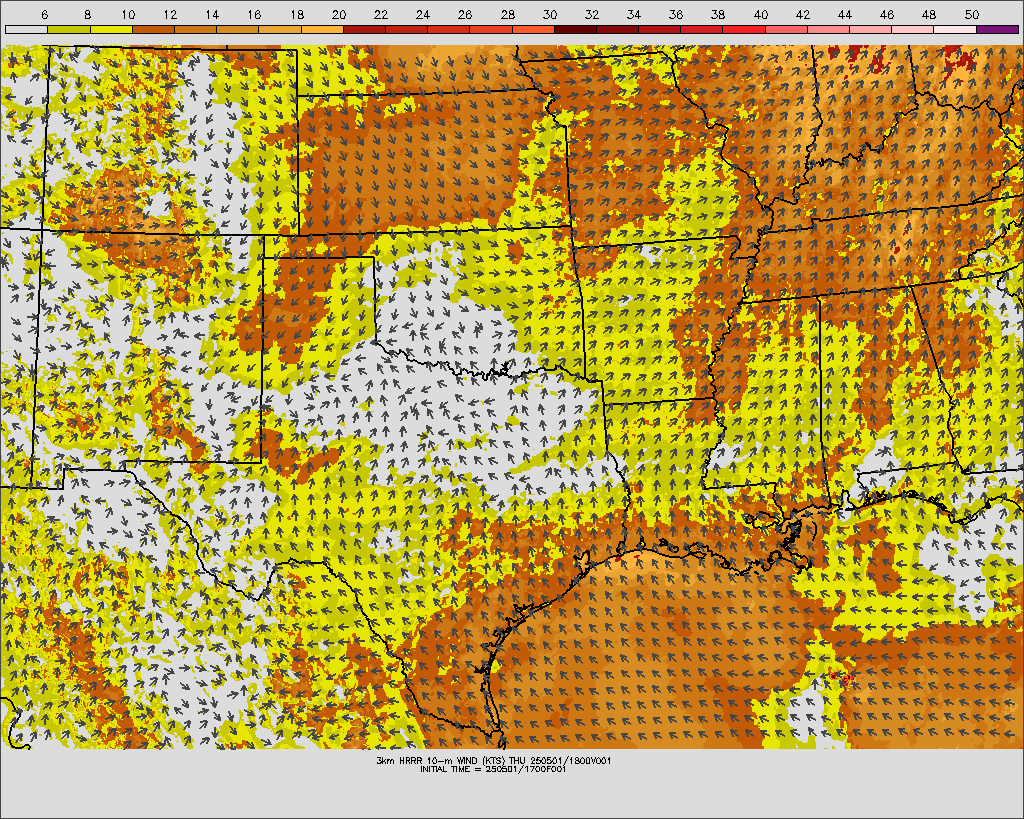Click the "3km HRRR 10-m WIND (KTS)" caption line
1024x819 pixels.
point(493,761)
